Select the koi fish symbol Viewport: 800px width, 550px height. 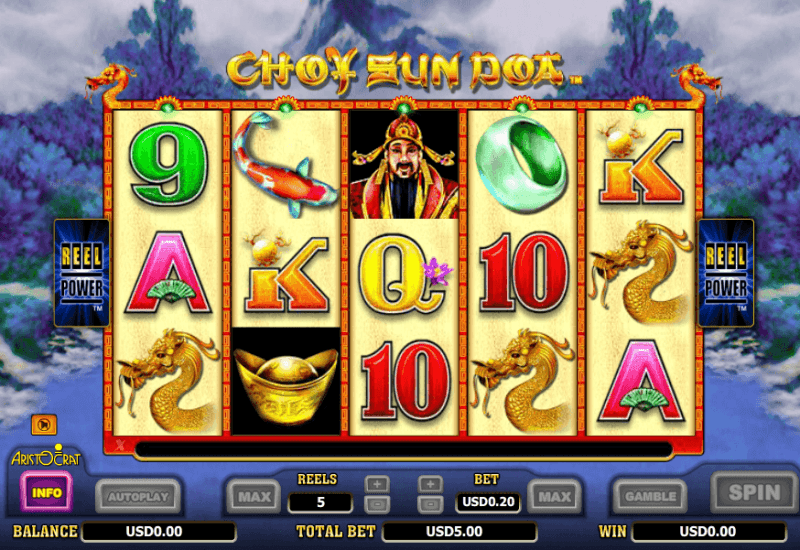285,164
